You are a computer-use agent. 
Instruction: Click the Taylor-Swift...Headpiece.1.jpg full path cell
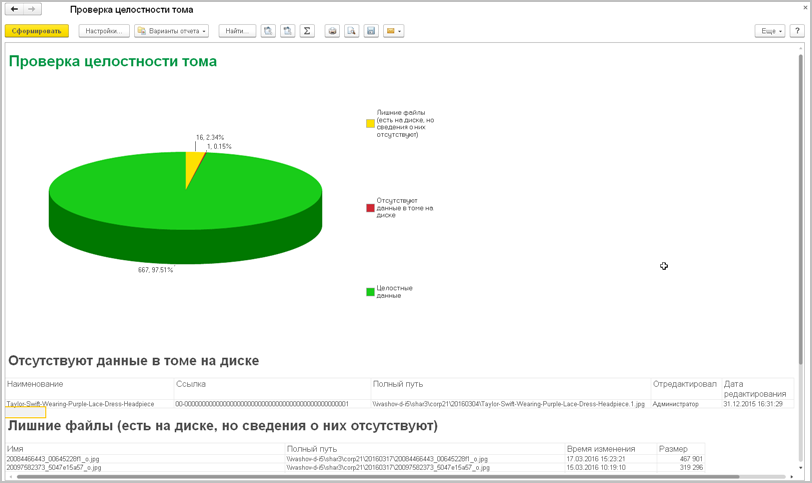509,404
